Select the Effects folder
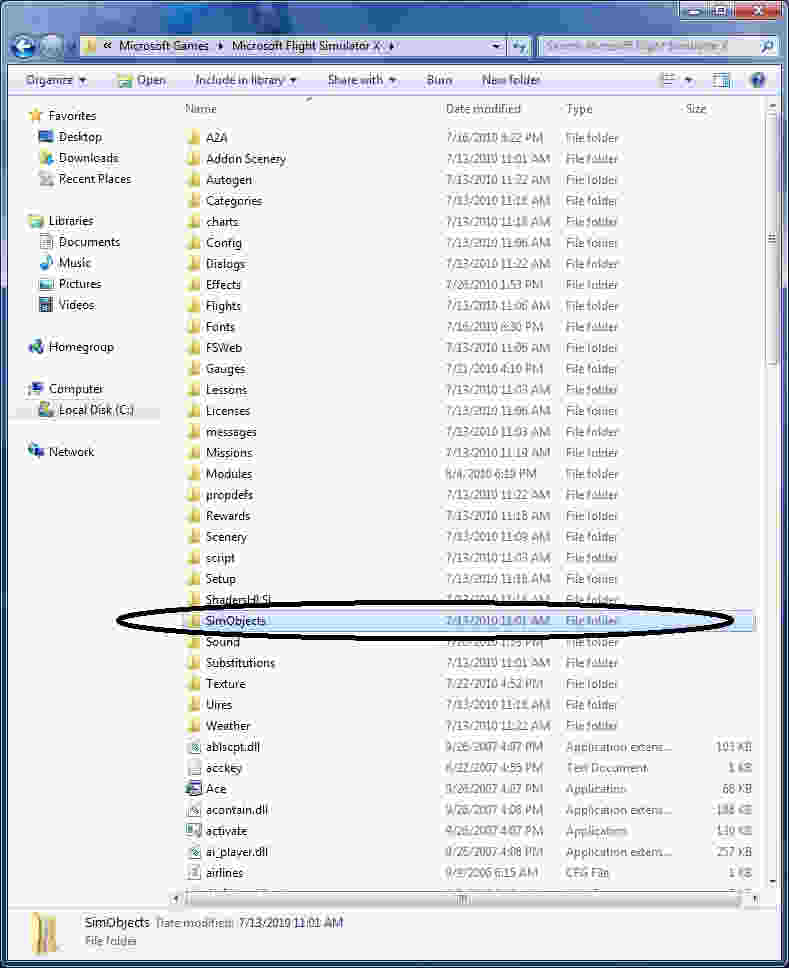This screenshot has width=789, height=968. (x=223, y=285)
